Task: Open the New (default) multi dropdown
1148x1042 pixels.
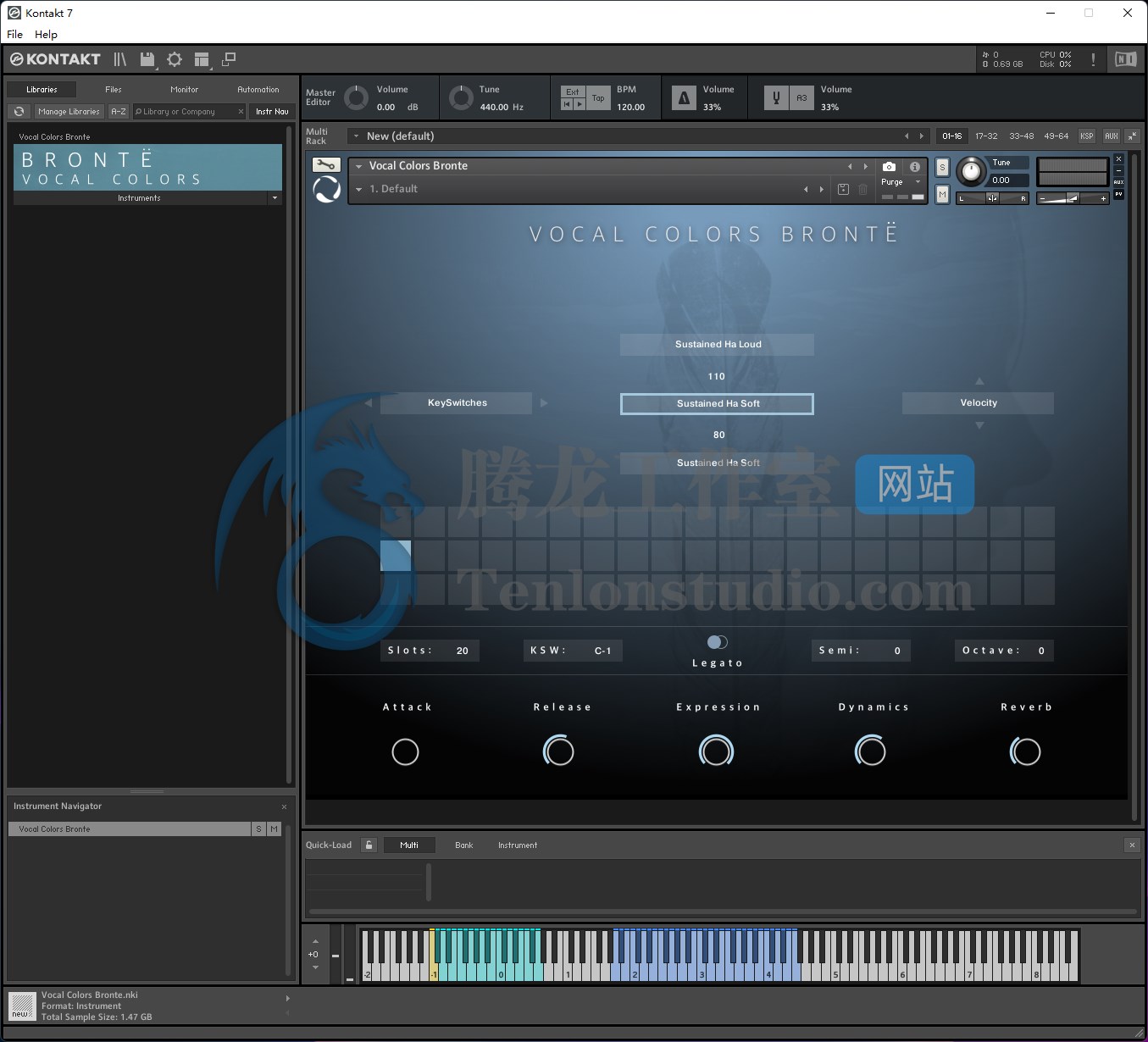Action: pyautogui.click(x=356, y=136)
